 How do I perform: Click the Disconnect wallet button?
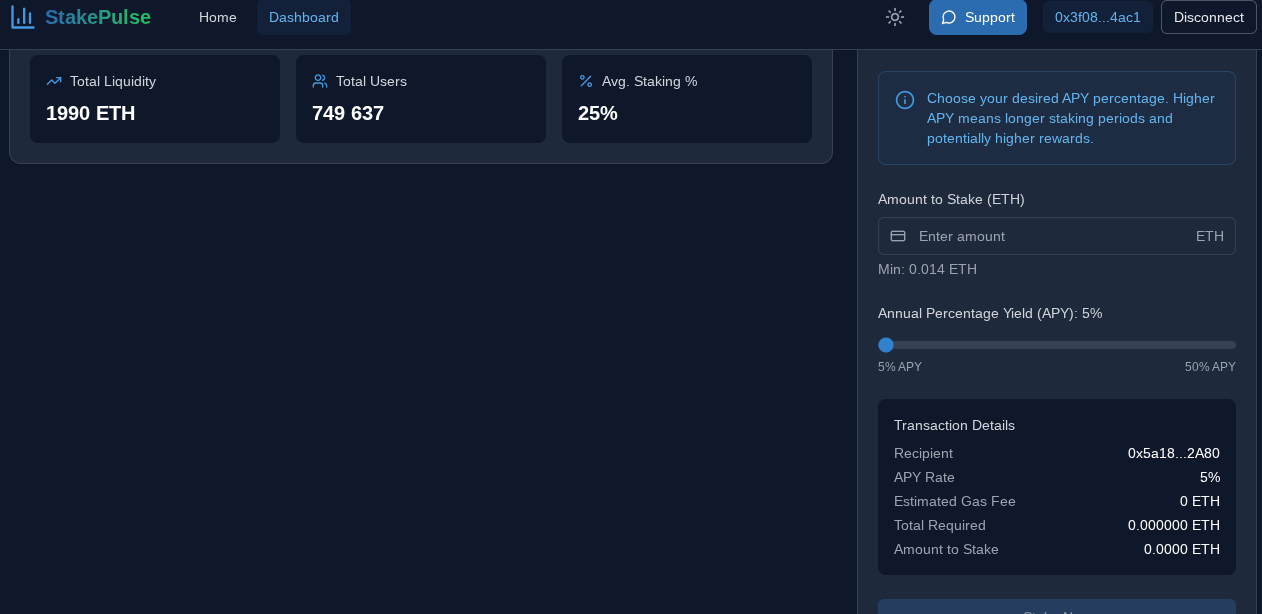click(x=1208, y=17)
